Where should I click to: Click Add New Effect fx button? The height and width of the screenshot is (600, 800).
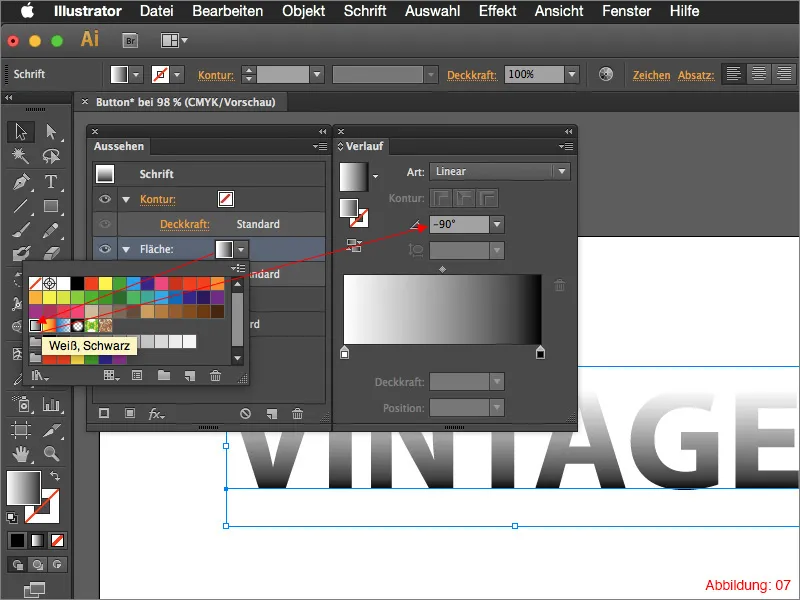(156, 414)
